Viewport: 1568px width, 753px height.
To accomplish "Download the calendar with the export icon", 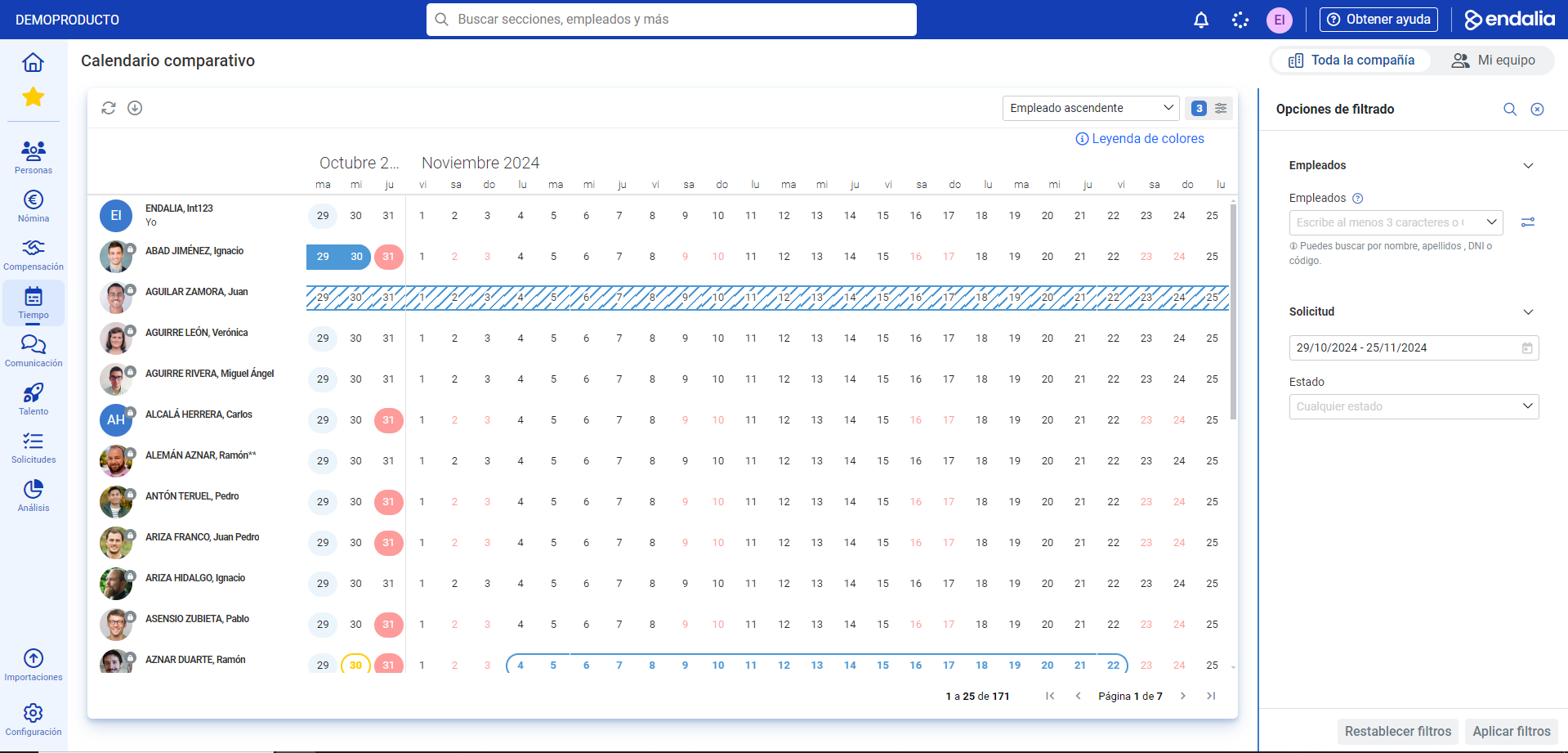I will coord(135,108).
